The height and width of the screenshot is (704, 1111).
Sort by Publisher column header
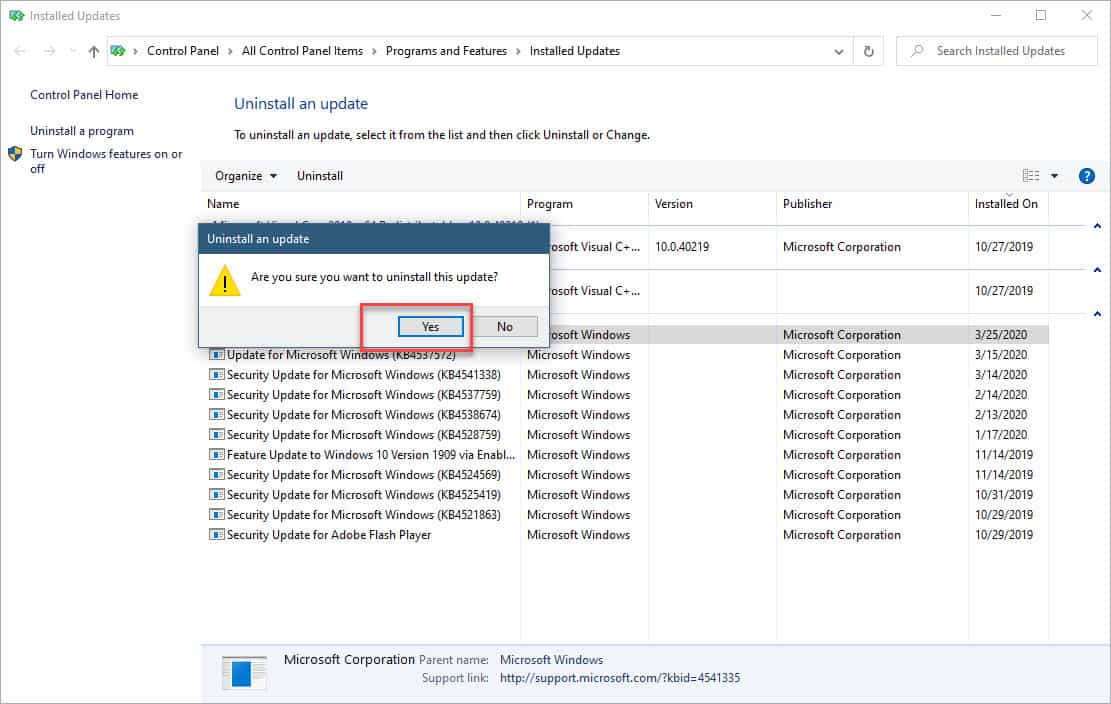872,204
